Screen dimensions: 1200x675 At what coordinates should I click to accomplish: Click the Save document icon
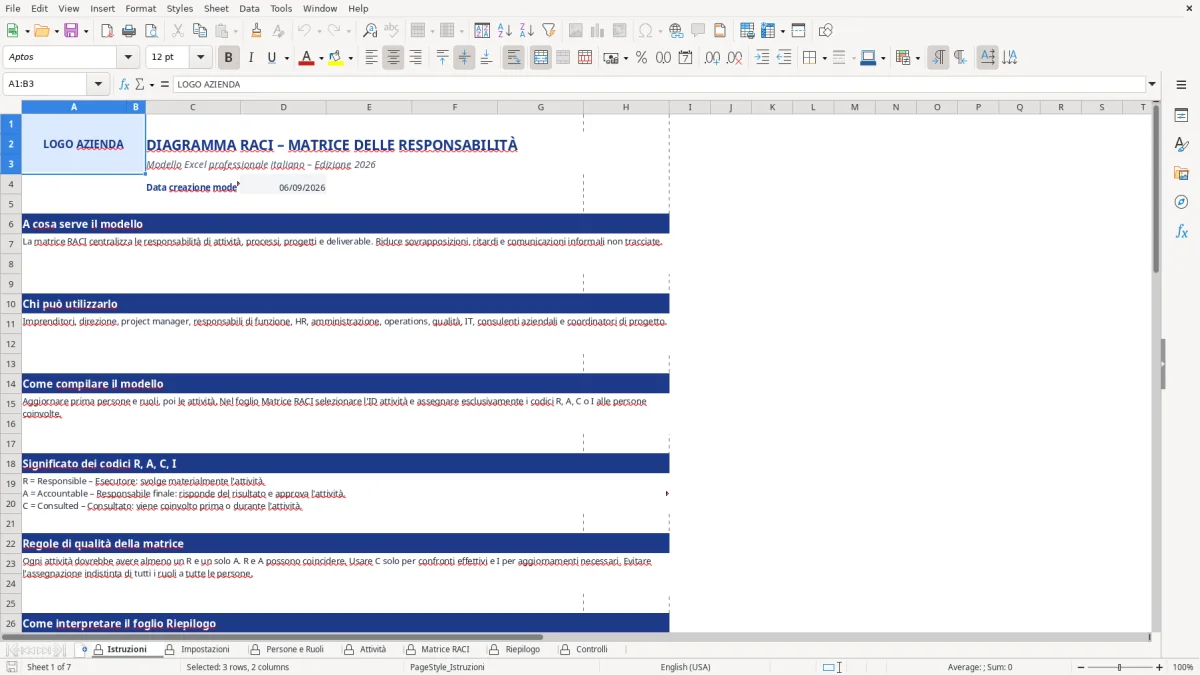[x=71, y=31]
